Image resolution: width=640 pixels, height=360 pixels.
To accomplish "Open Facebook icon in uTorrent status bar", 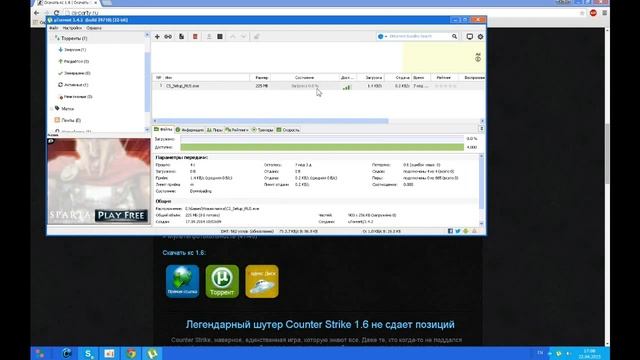I will click(451, 231).
